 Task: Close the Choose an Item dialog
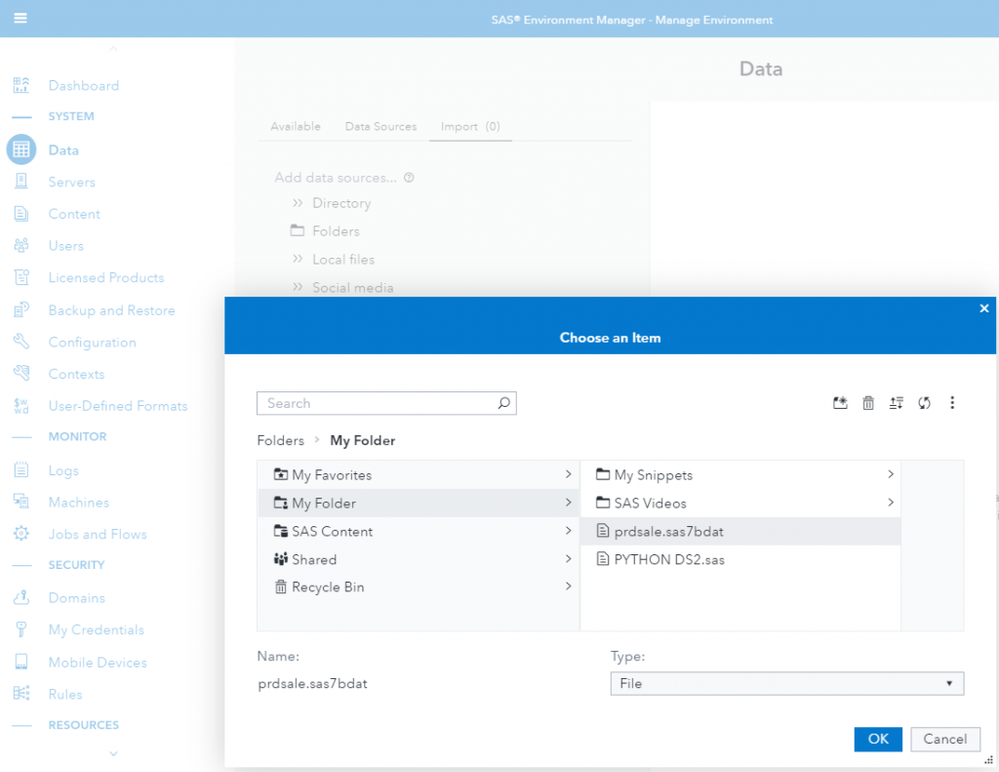984,308
